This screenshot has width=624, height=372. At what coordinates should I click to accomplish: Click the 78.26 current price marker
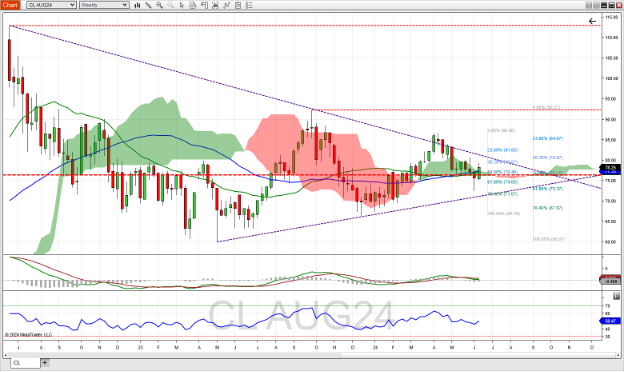click(610, 167)
